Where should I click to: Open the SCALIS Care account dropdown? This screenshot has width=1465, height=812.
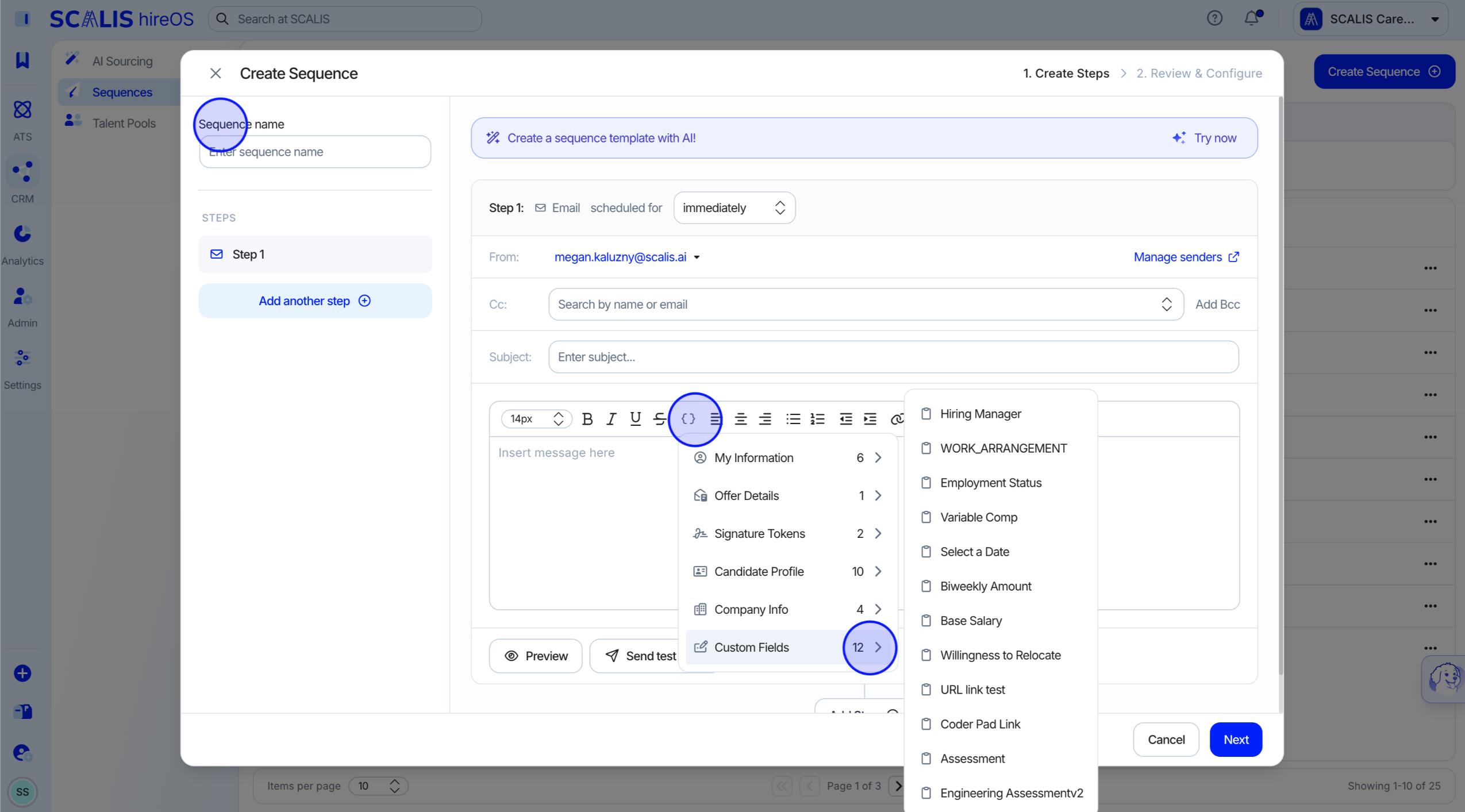(1371, 19)
